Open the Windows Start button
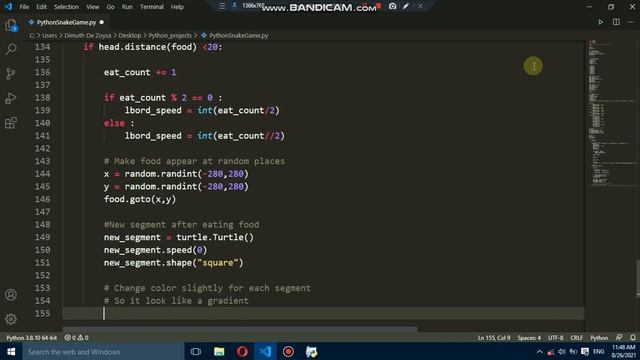 click(x=11, y=351)
